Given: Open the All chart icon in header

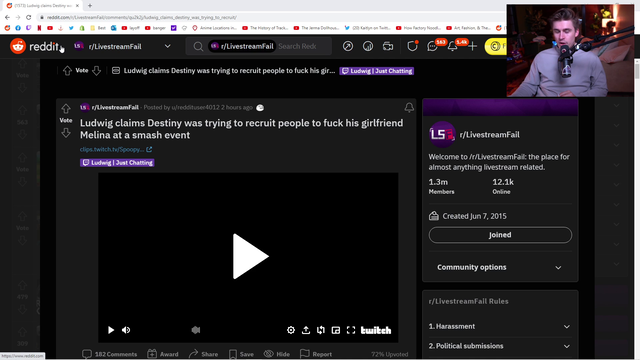Looking at the screenshot, I should [368, 46].
